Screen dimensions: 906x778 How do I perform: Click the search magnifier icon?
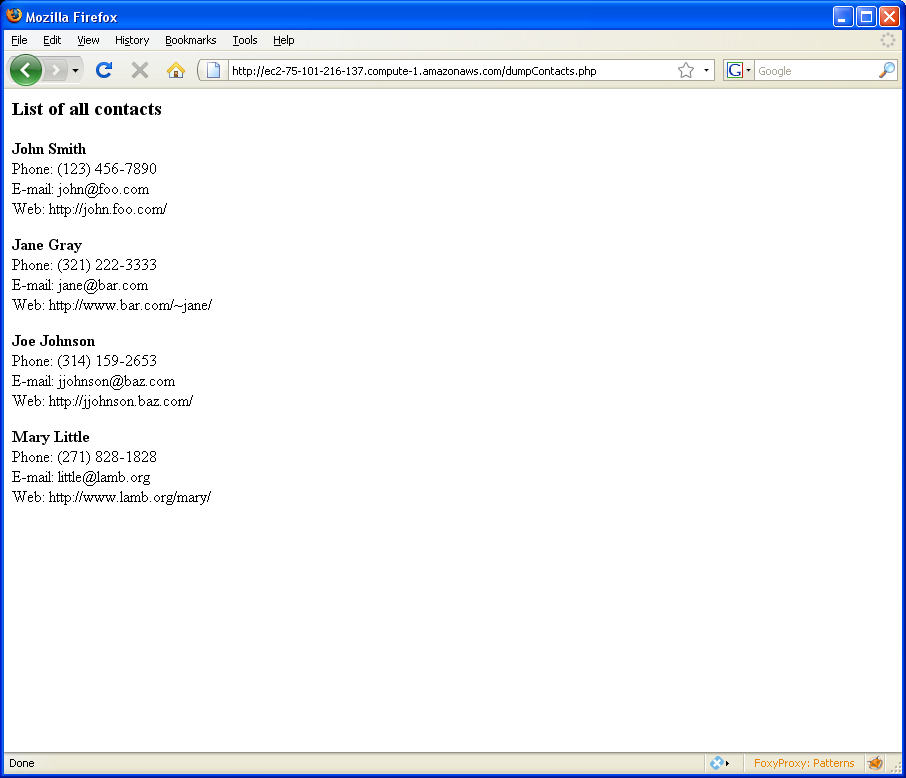click(x=886, y=71)
